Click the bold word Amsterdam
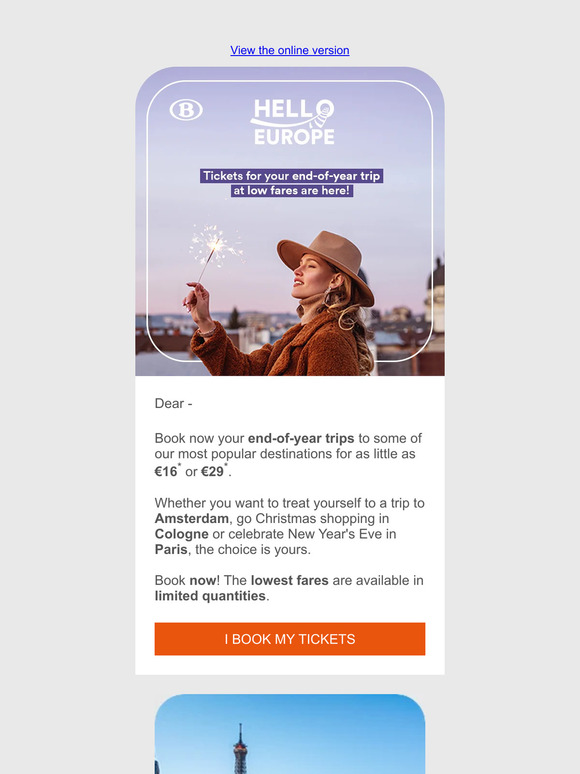The width and height of the screenshot is (580, 774). pyautogui.click(x=192, y=518)
